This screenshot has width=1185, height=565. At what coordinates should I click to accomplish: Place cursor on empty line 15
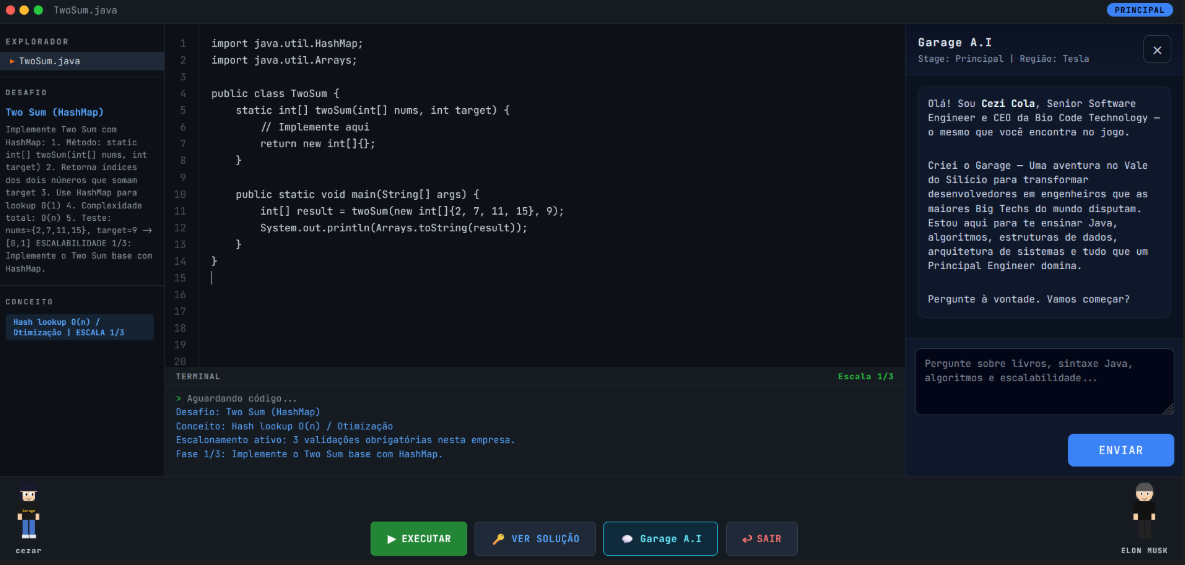point(552,277)
